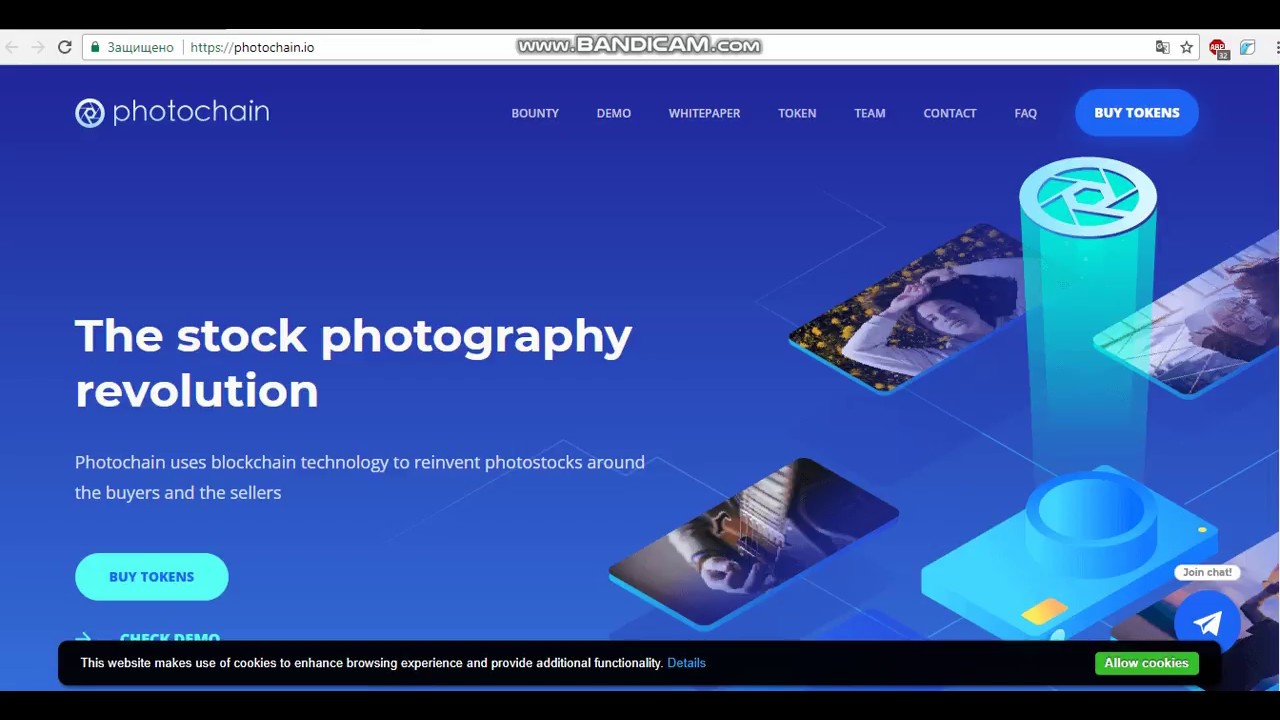The height and width of the screenshot is (720, 1280).
Task: Click the Join chat! label
Action: pos(1207,572)
